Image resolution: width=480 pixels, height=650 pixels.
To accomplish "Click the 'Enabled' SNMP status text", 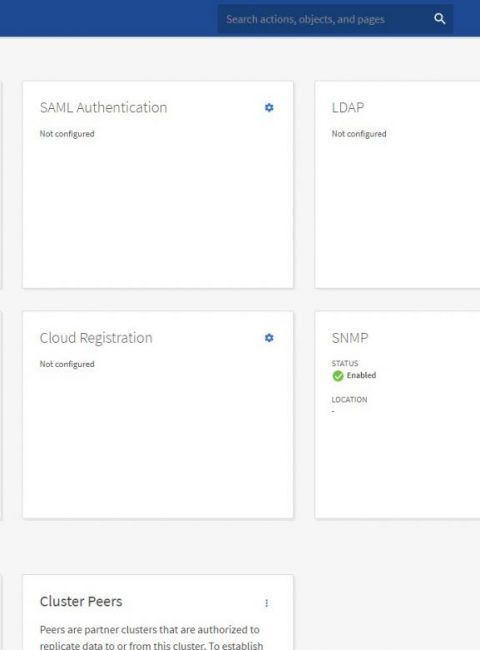I will pyautogui.click(x=361, y=375).
